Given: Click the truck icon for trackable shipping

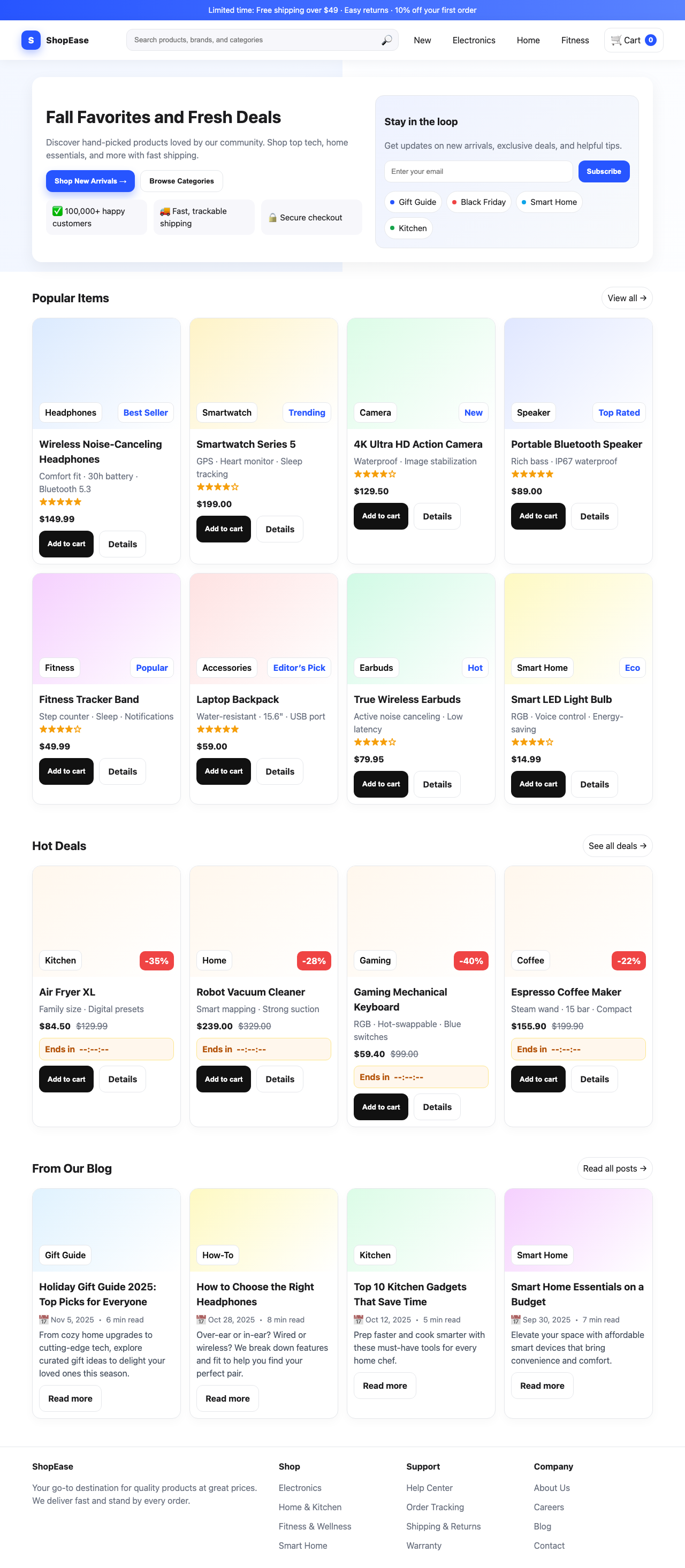Looking at the screenshot, I should [x=163, y=211].
